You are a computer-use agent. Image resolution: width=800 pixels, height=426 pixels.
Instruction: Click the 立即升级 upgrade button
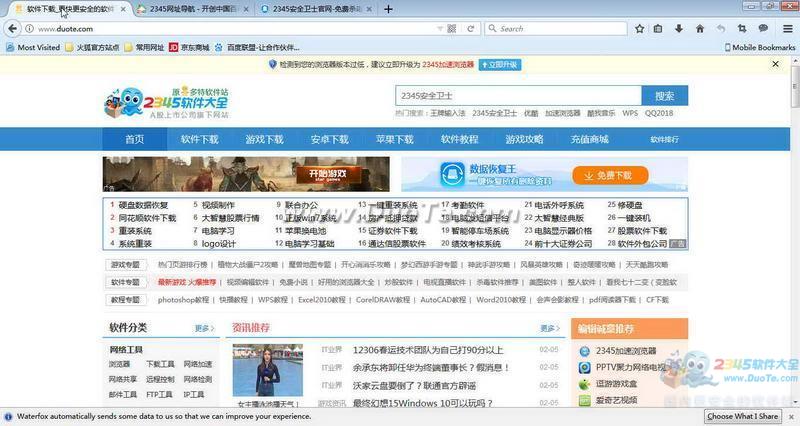click(x=500, y=65)
